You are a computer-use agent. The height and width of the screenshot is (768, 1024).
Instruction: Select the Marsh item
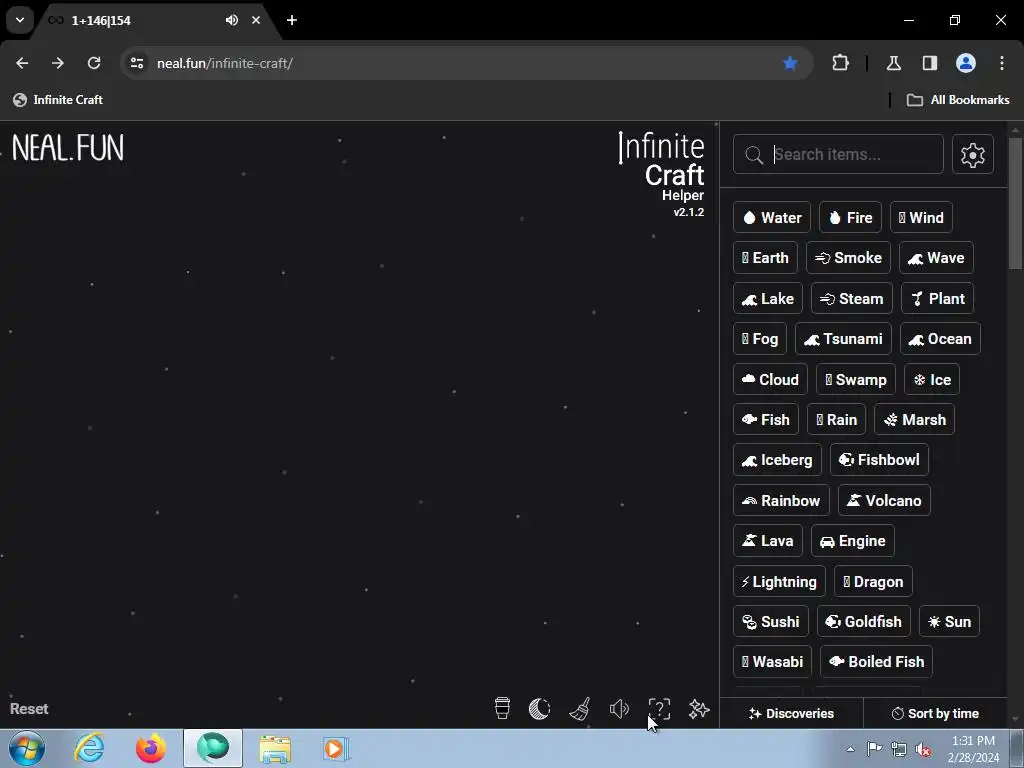tap(914, 419)
